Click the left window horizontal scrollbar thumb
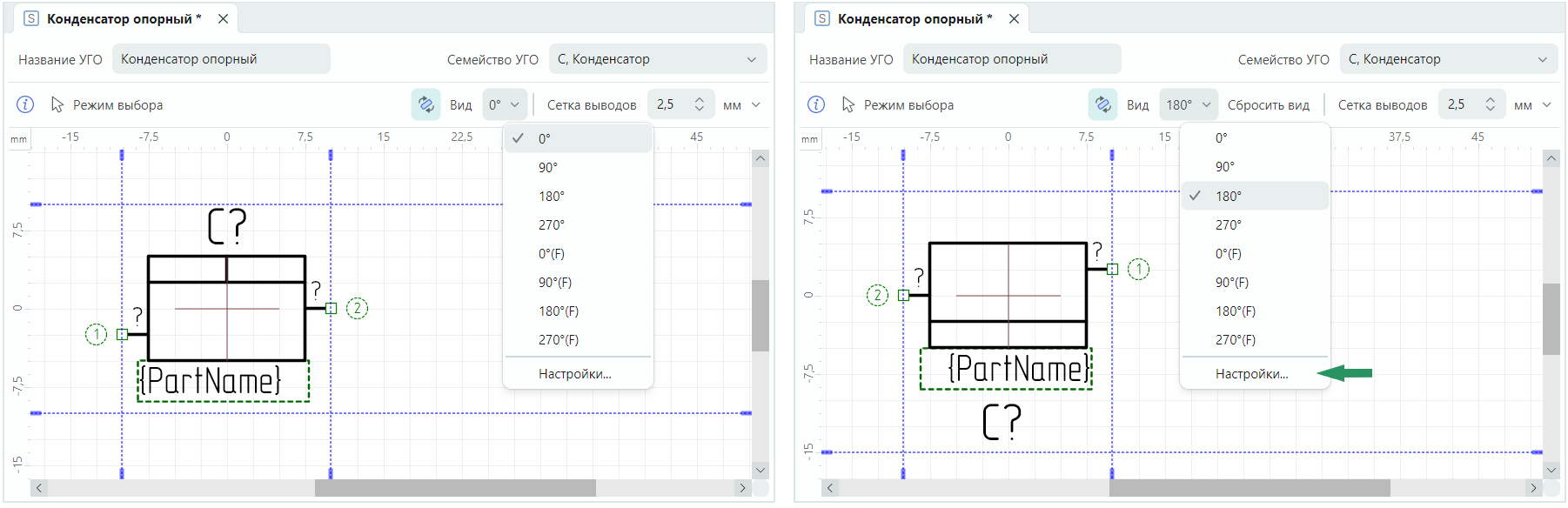This screenshot has width=1568, height=508. tap(455, 488)
